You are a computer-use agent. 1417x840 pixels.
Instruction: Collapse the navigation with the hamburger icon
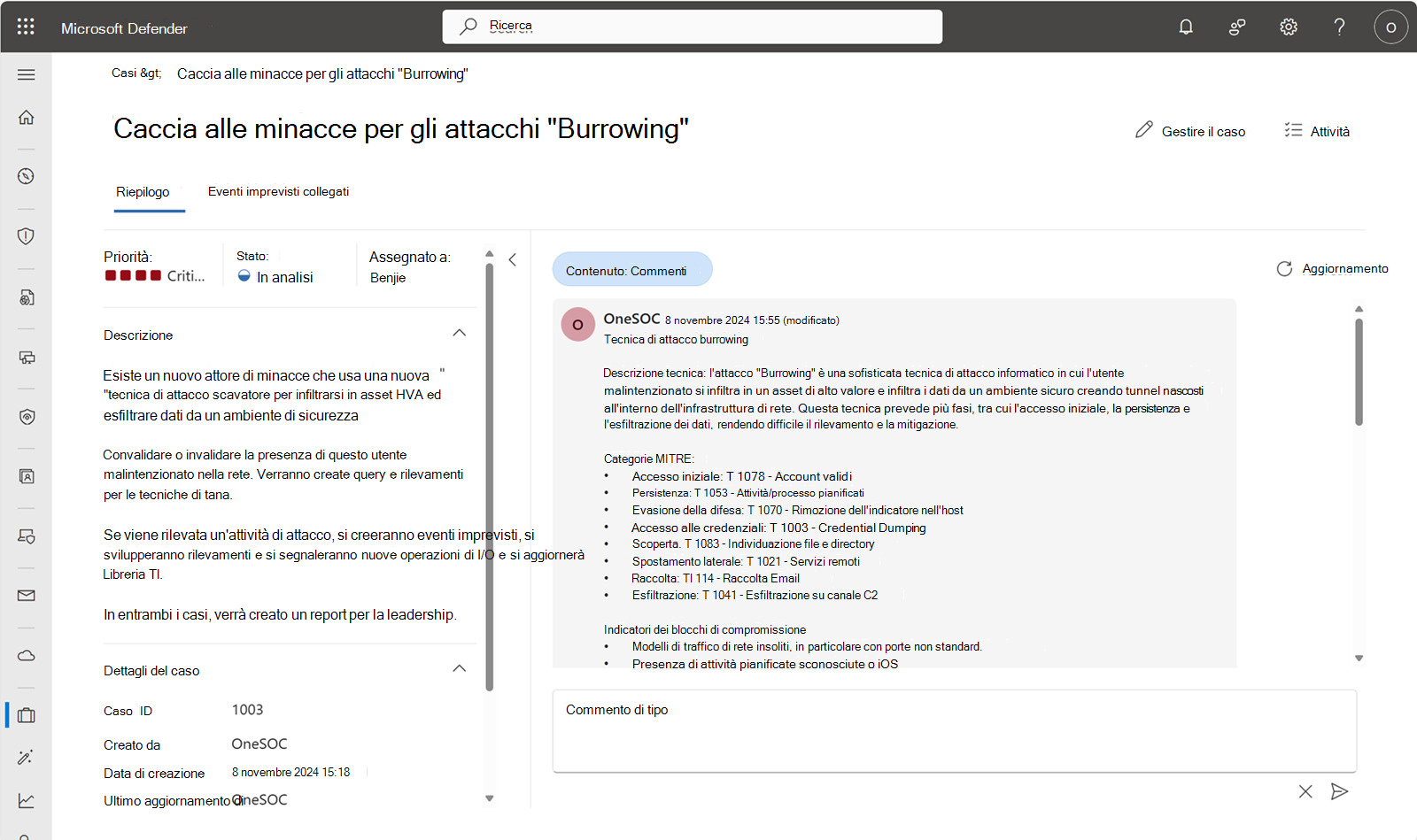26,74
